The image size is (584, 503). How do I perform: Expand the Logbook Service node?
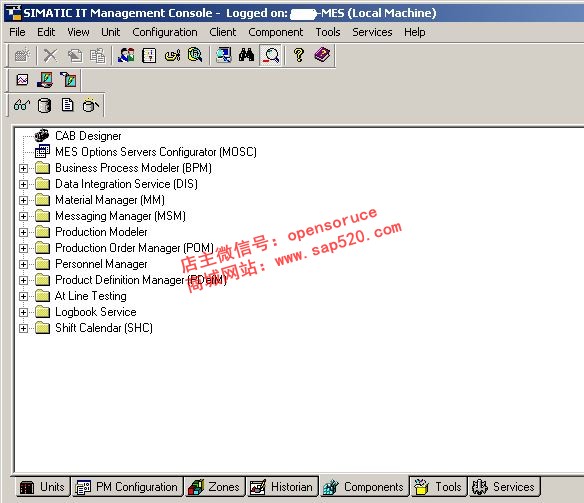point(23,312)
